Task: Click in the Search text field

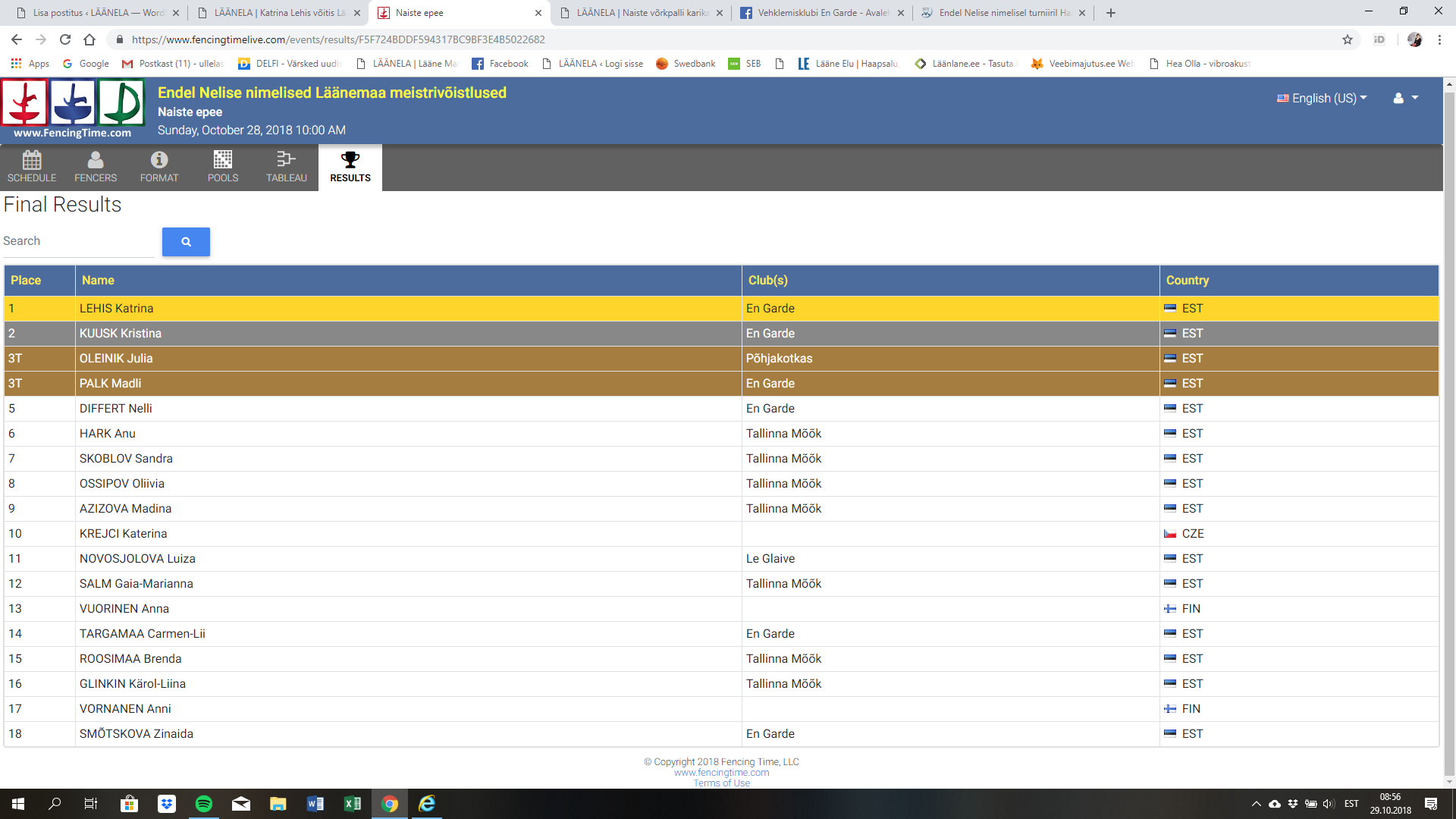Action: 78,241
